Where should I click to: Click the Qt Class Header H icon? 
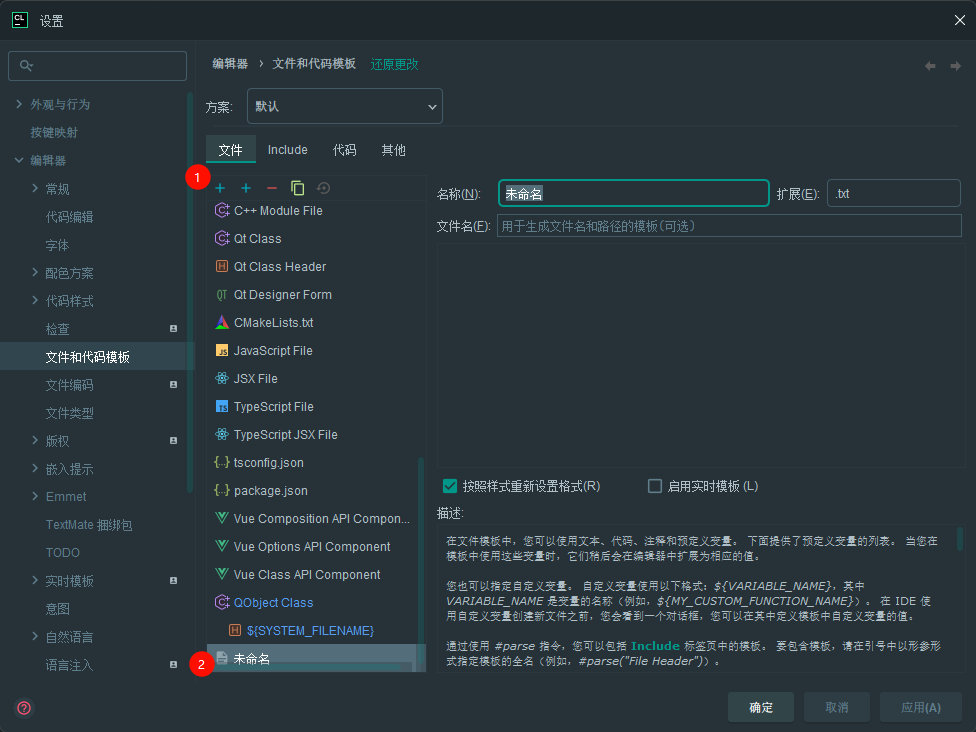point(222,266)
